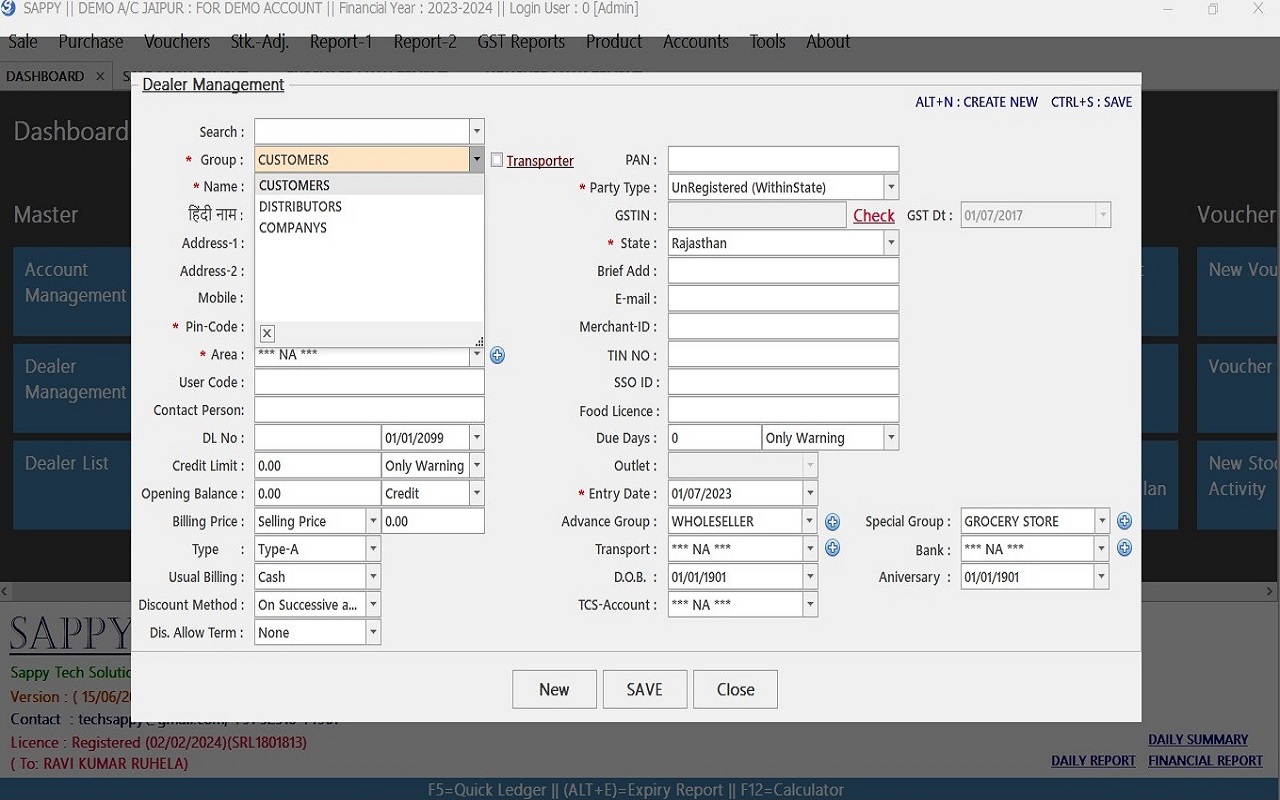Open the DAILY REPORT link
The height and width of the screenshot is (800, 1280).
pos(1093,761)
